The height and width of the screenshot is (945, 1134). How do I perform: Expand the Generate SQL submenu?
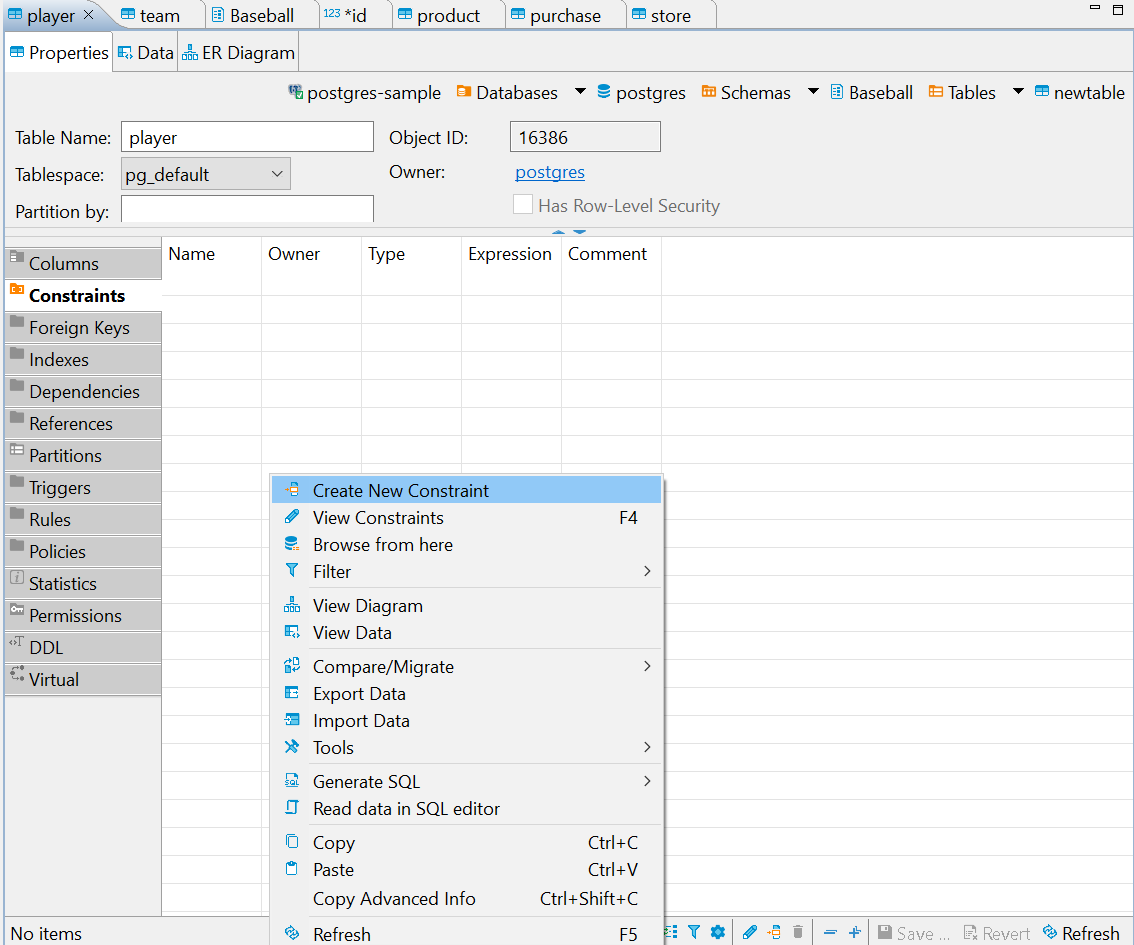(466, 781)
